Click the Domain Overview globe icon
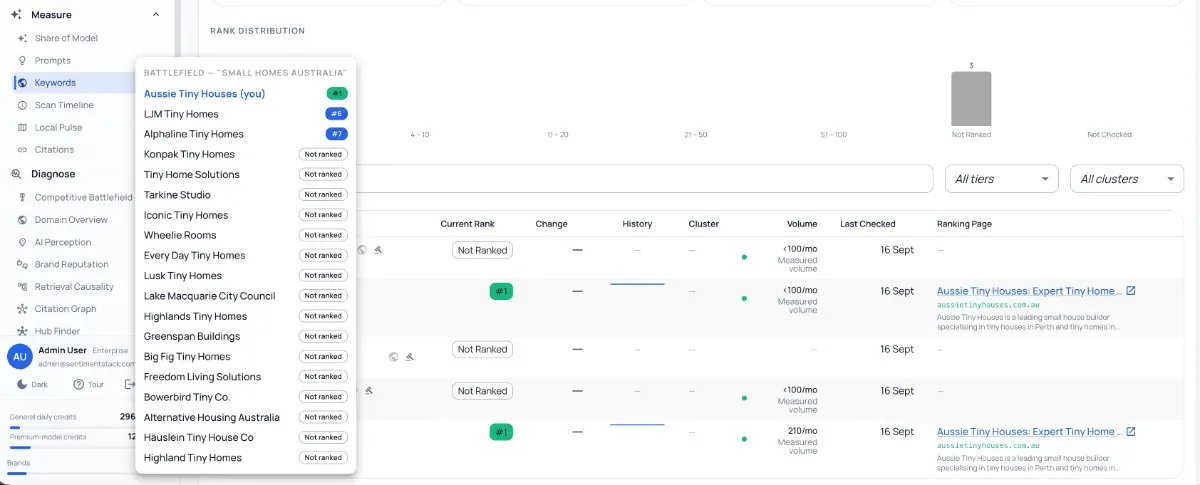1200x485 pixels. [x=22, y=220]
